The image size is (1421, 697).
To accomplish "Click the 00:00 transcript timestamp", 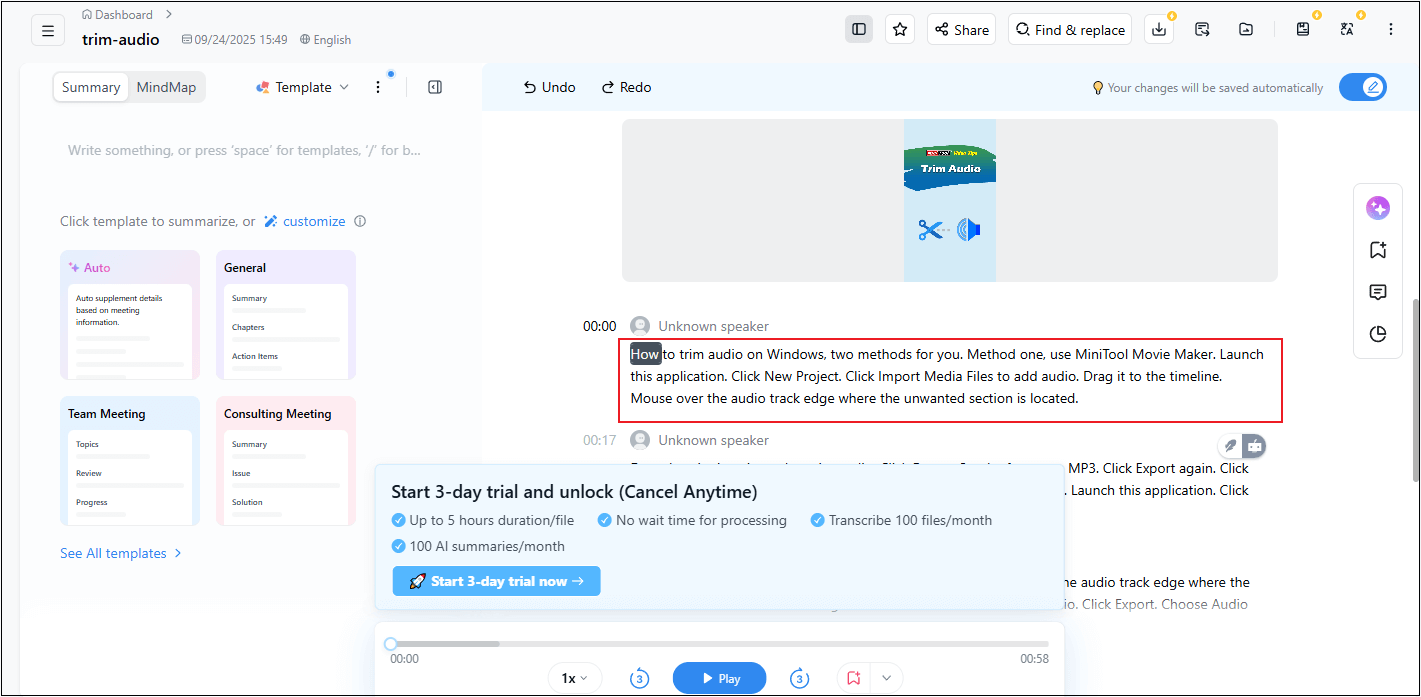I will [600, 326].
